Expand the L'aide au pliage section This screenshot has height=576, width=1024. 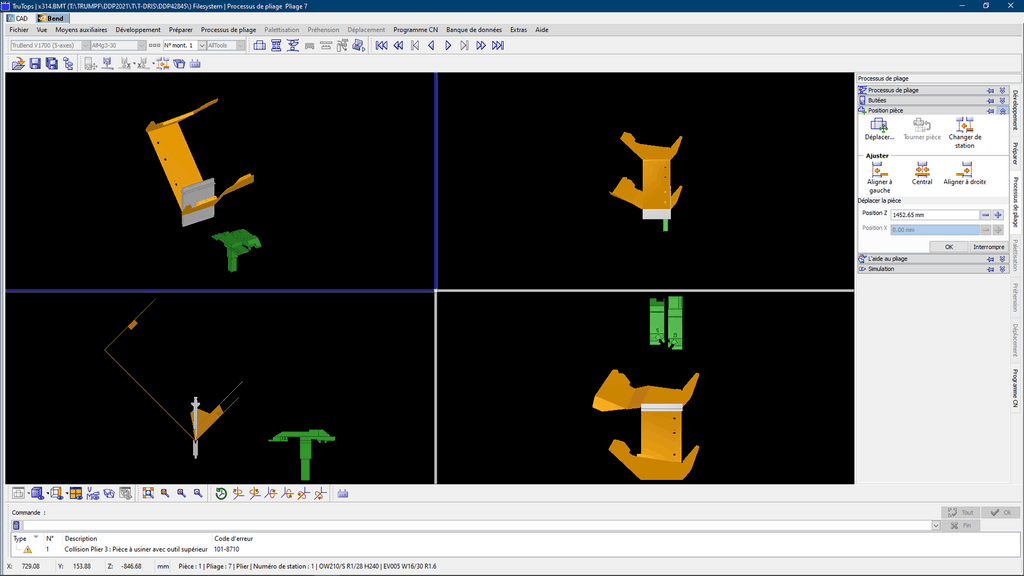click(1002, 259)
